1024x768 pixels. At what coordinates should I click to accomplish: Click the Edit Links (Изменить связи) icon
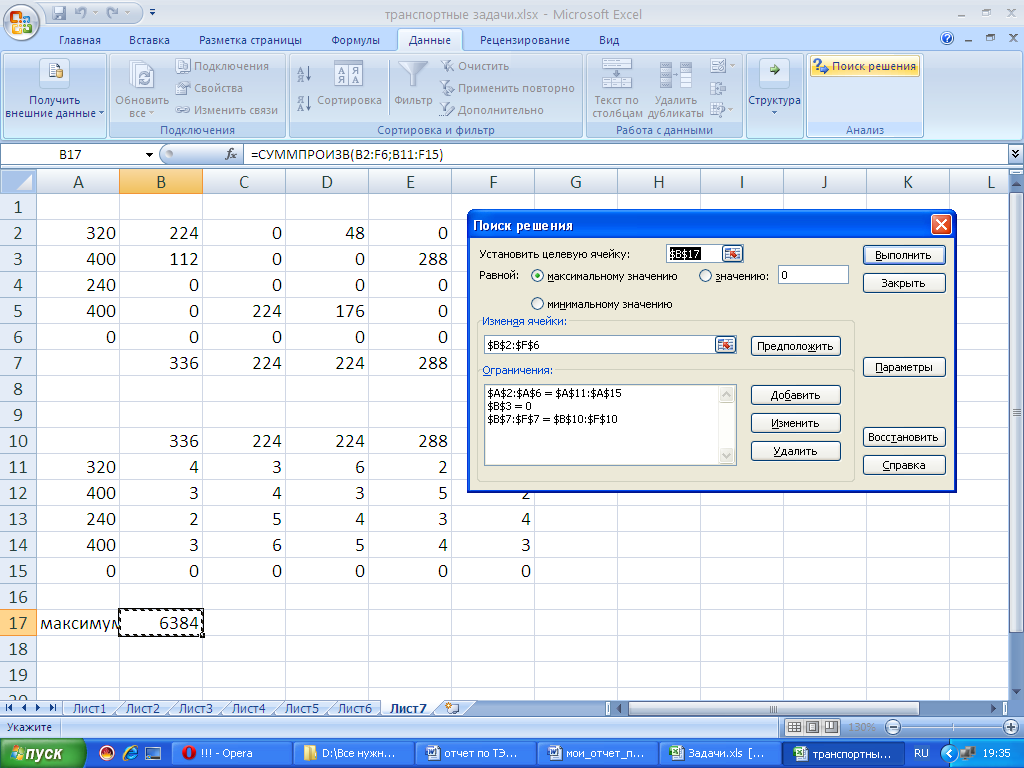(x=183, y=110)
